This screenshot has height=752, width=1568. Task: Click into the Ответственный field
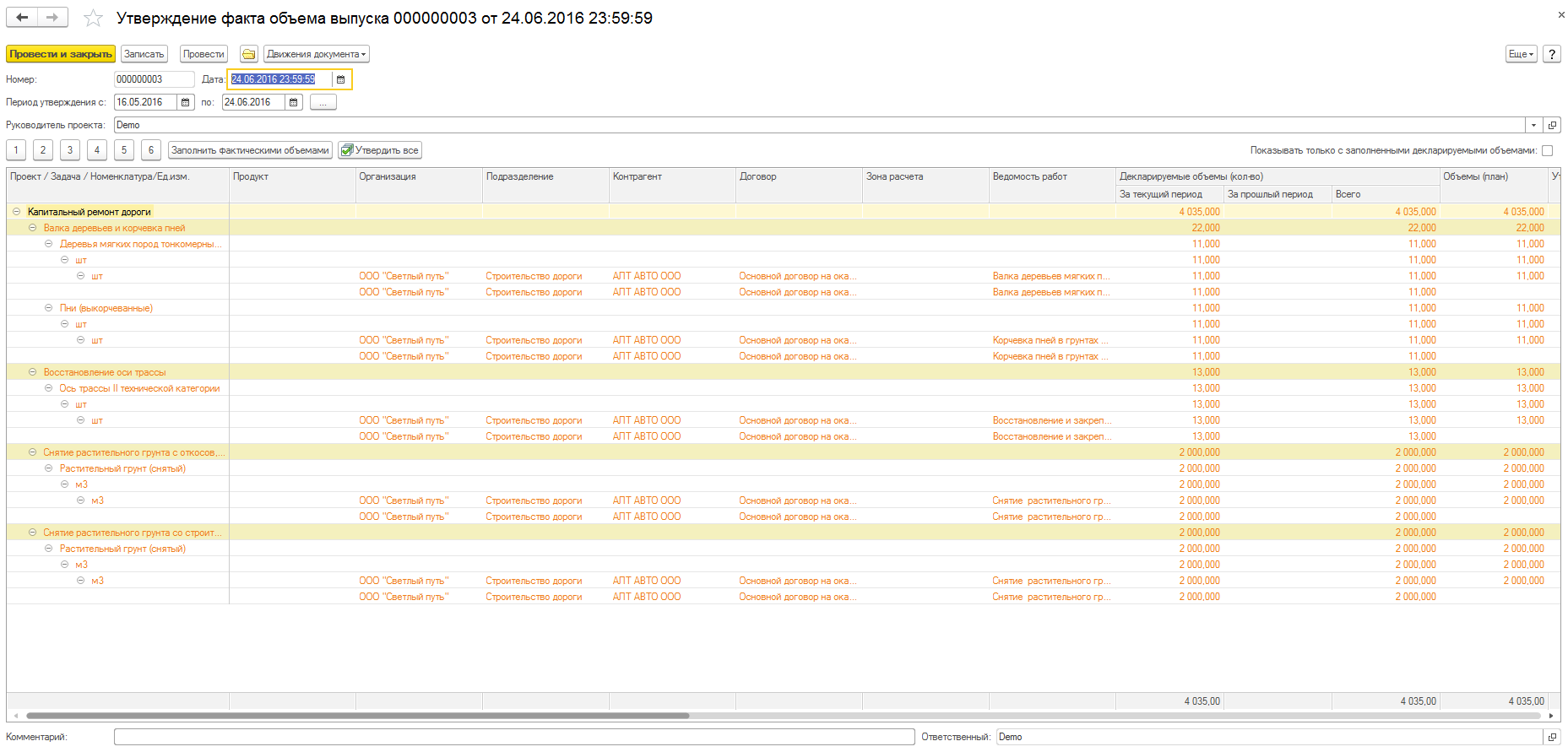[x=1270, y=737]
